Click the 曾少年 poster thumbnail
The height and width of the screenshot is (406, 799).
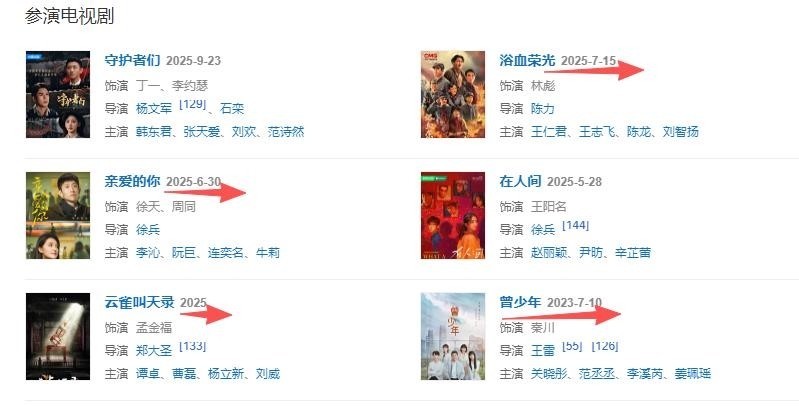point(453,336)
